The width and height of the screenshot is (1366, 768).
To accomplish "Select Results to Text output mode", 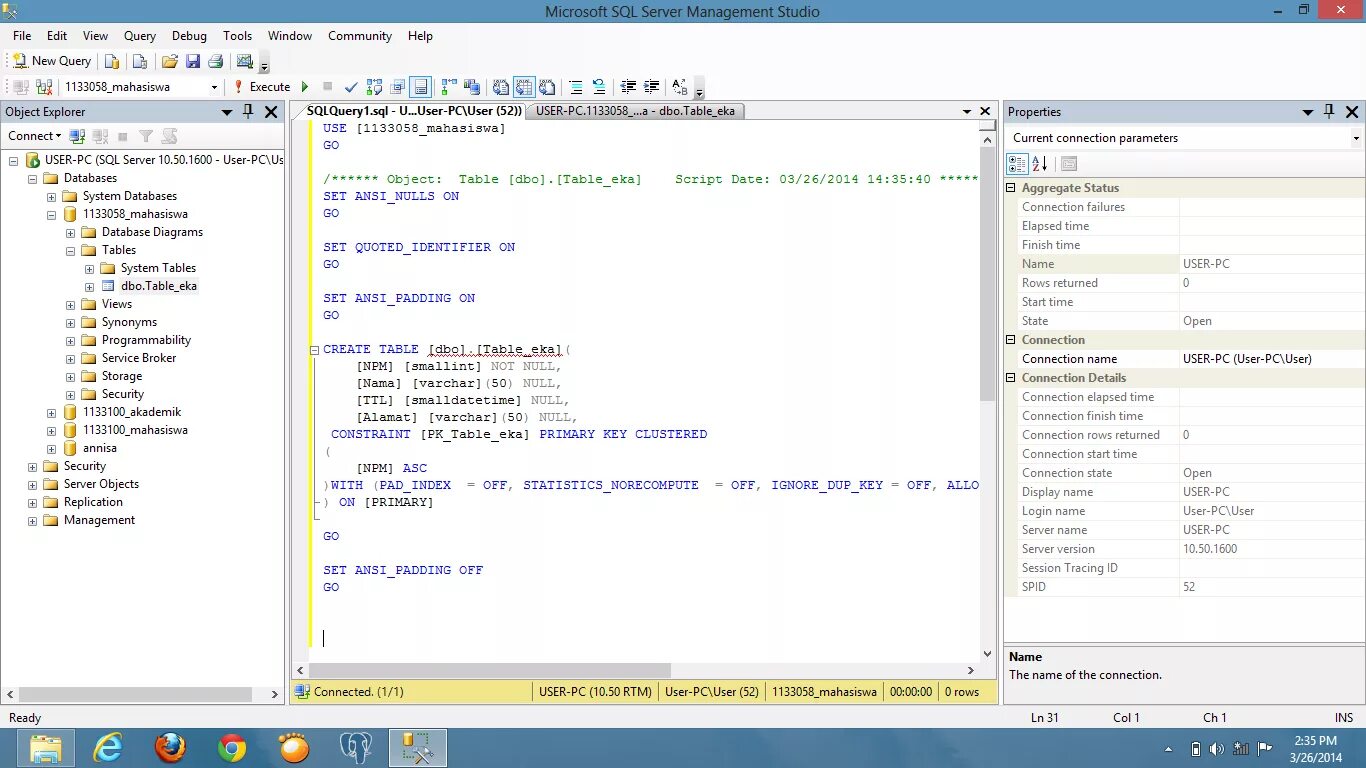I will pos(501,87).
